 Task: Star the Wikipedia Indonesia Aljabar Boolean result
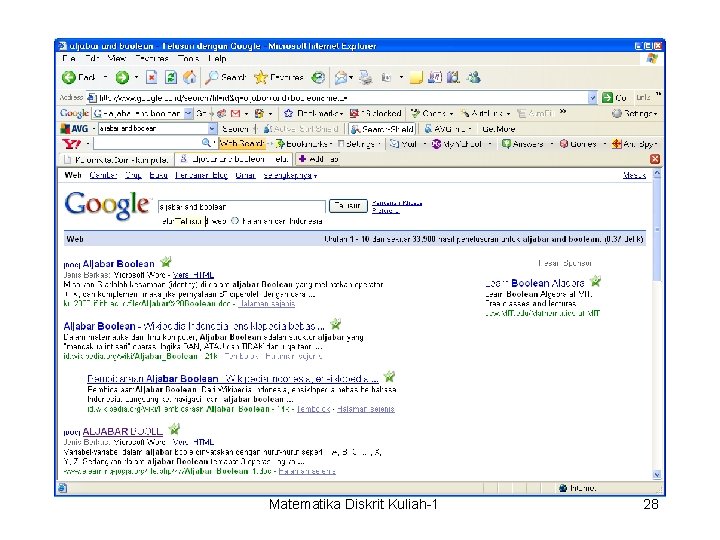click(336, 325)
